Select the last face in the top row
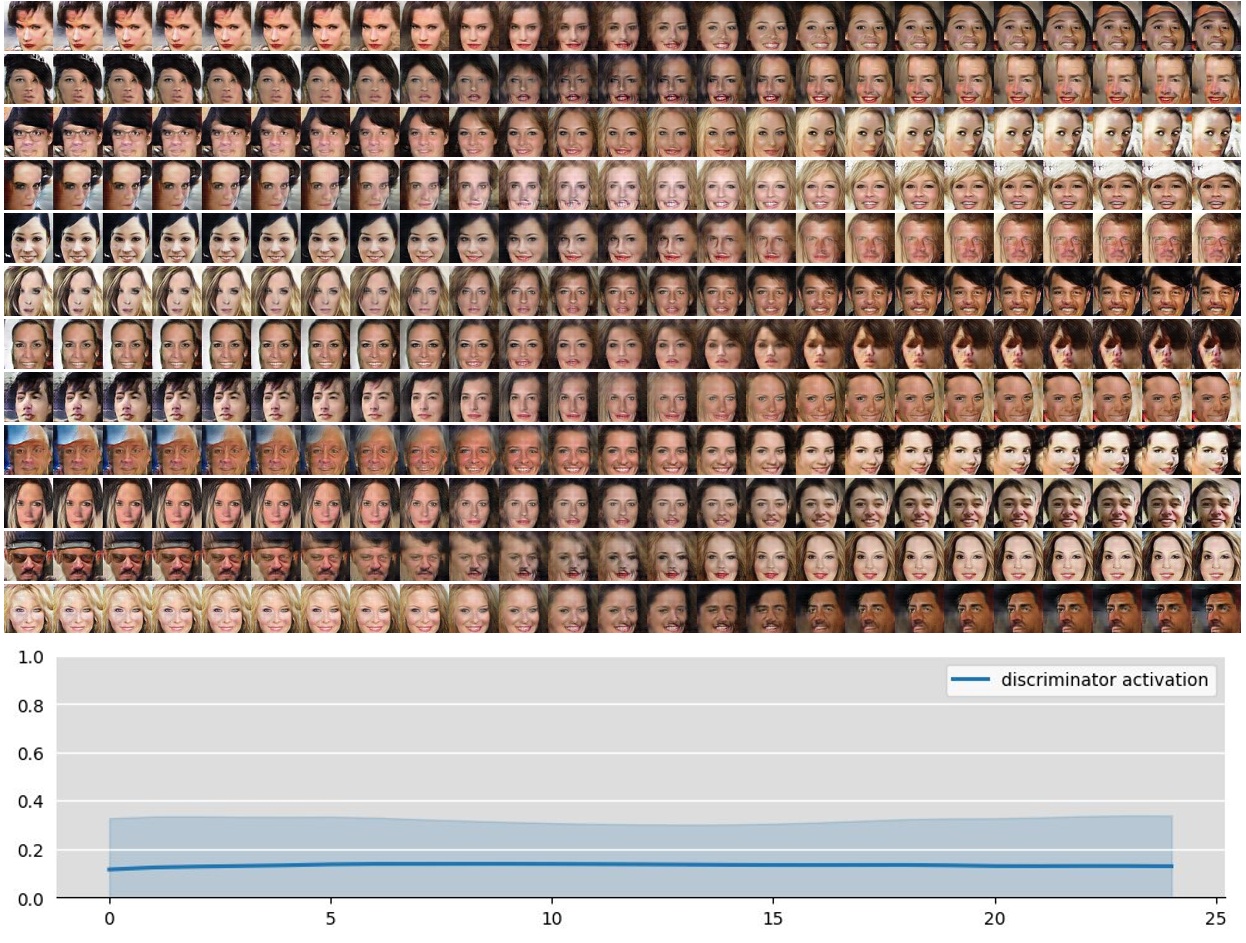The width and height of the screenshot is (1246, 943). (1216, 26)
